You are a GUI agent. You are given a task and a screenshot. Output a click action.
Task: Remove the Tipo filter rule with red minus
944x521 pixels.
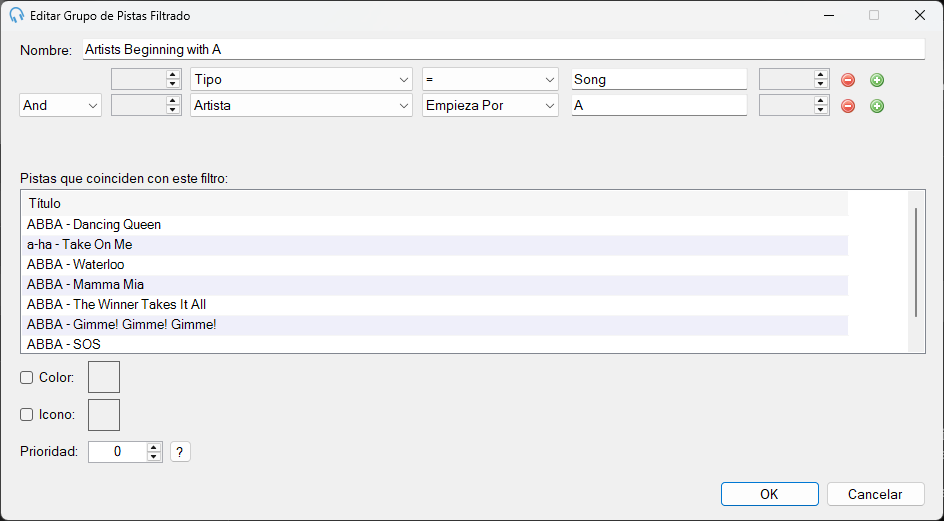coord(848,80)
